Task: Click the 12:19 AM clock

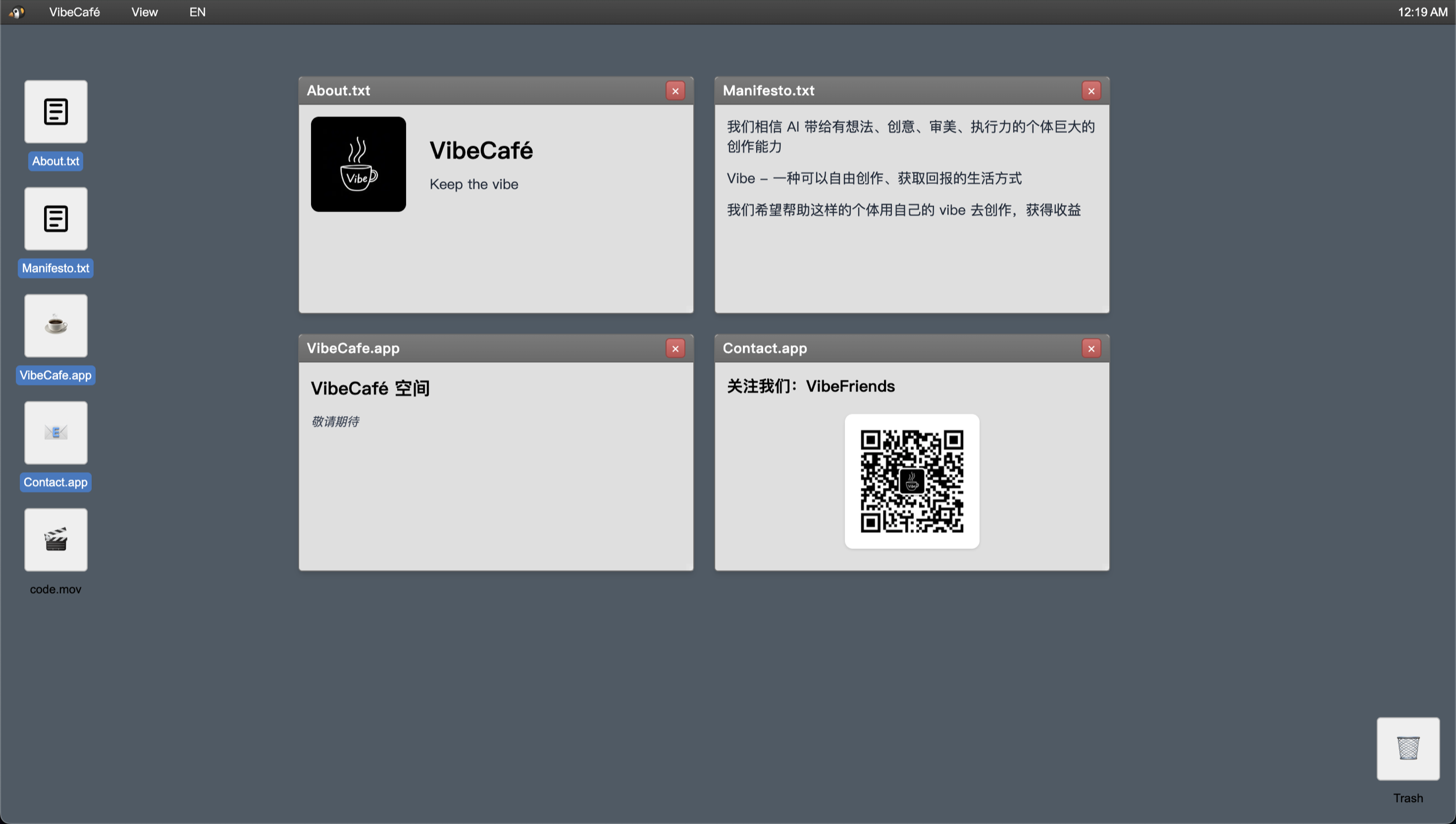Action: coord(1422,12)
